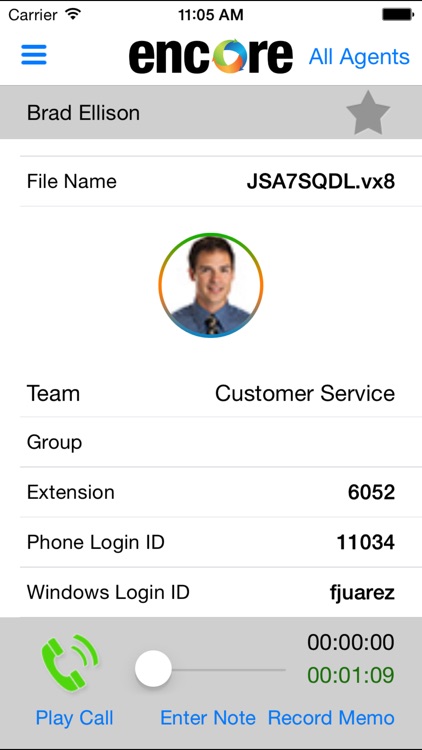
Task: Tap Play Call
Action: point(75,718)
